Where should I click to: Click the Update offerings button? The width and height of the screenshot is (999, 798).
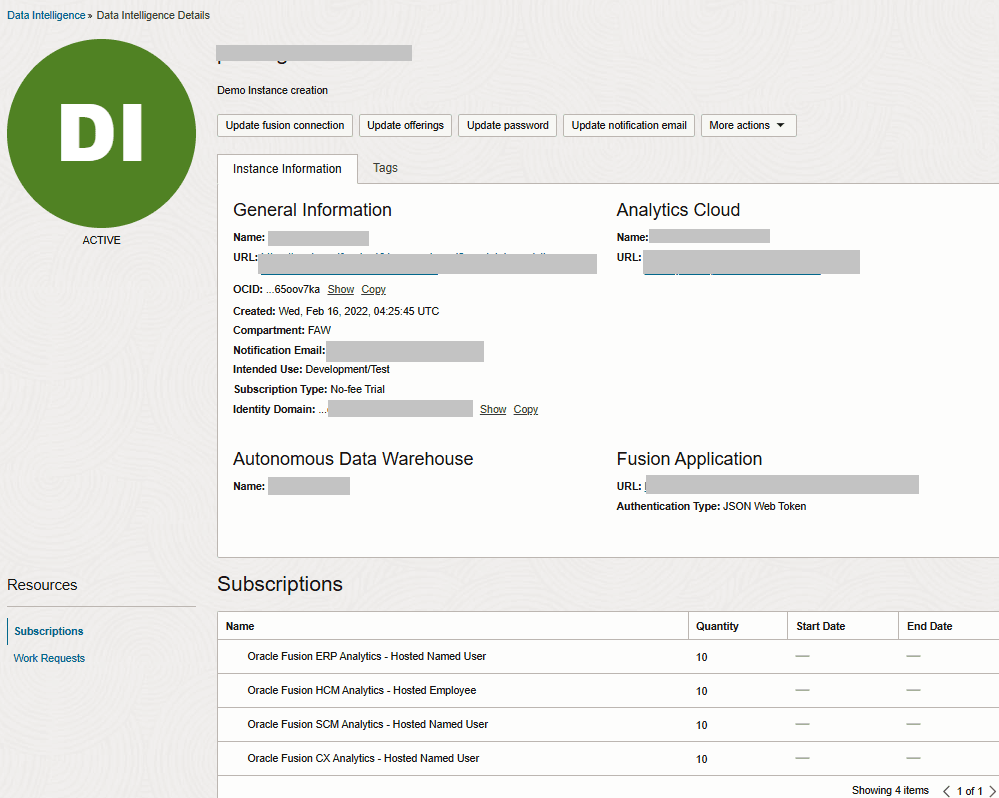point(405,125)
